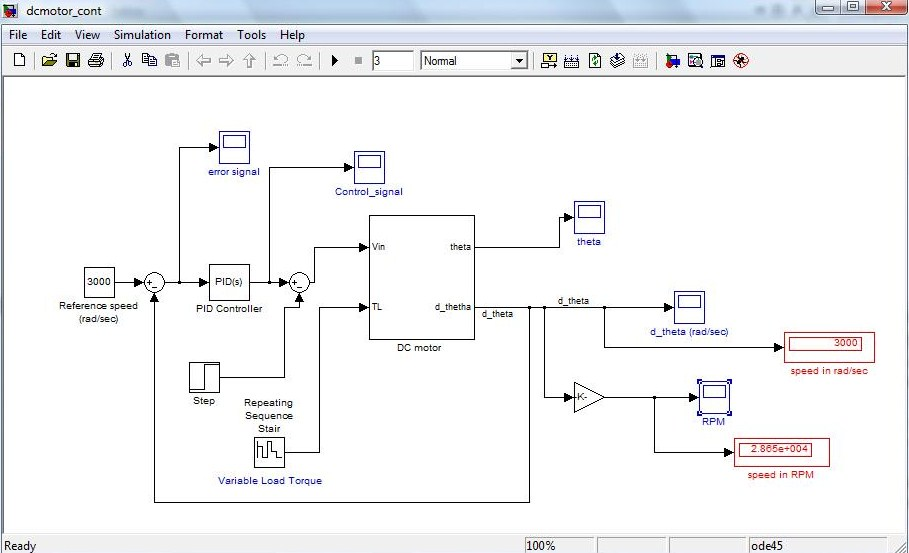The width and height of the screenshot is (909, 553).
Task: Click the gain K block
Action: [x=588, y=397]
